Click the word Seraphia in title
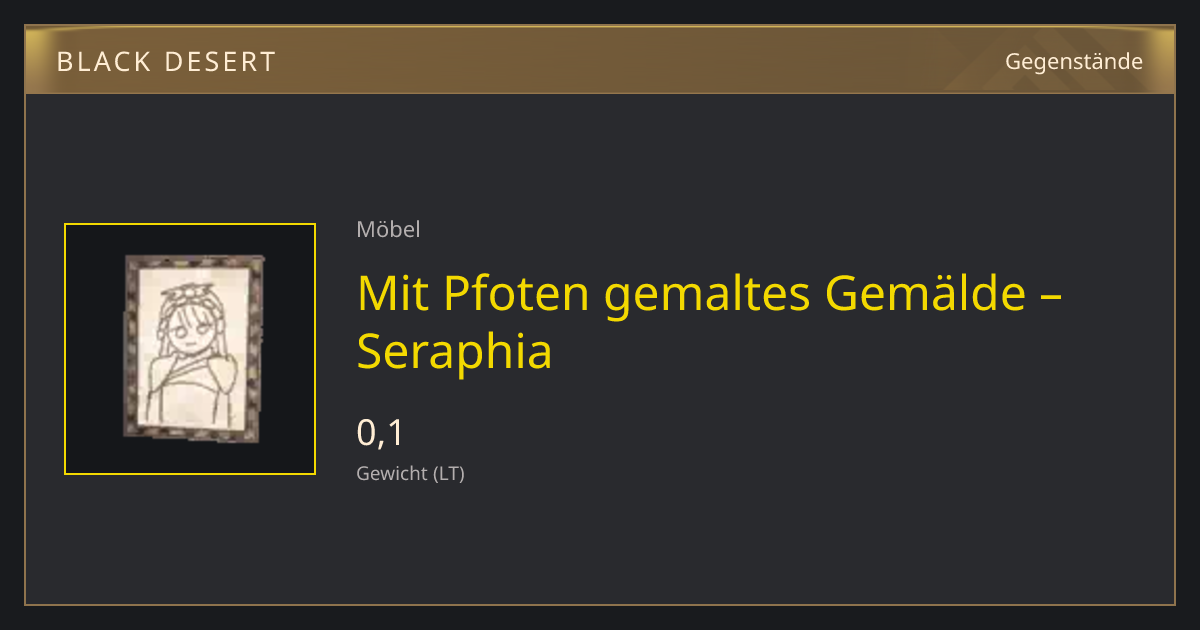The width and height of the screenshot is (1200, 630). 455,352
